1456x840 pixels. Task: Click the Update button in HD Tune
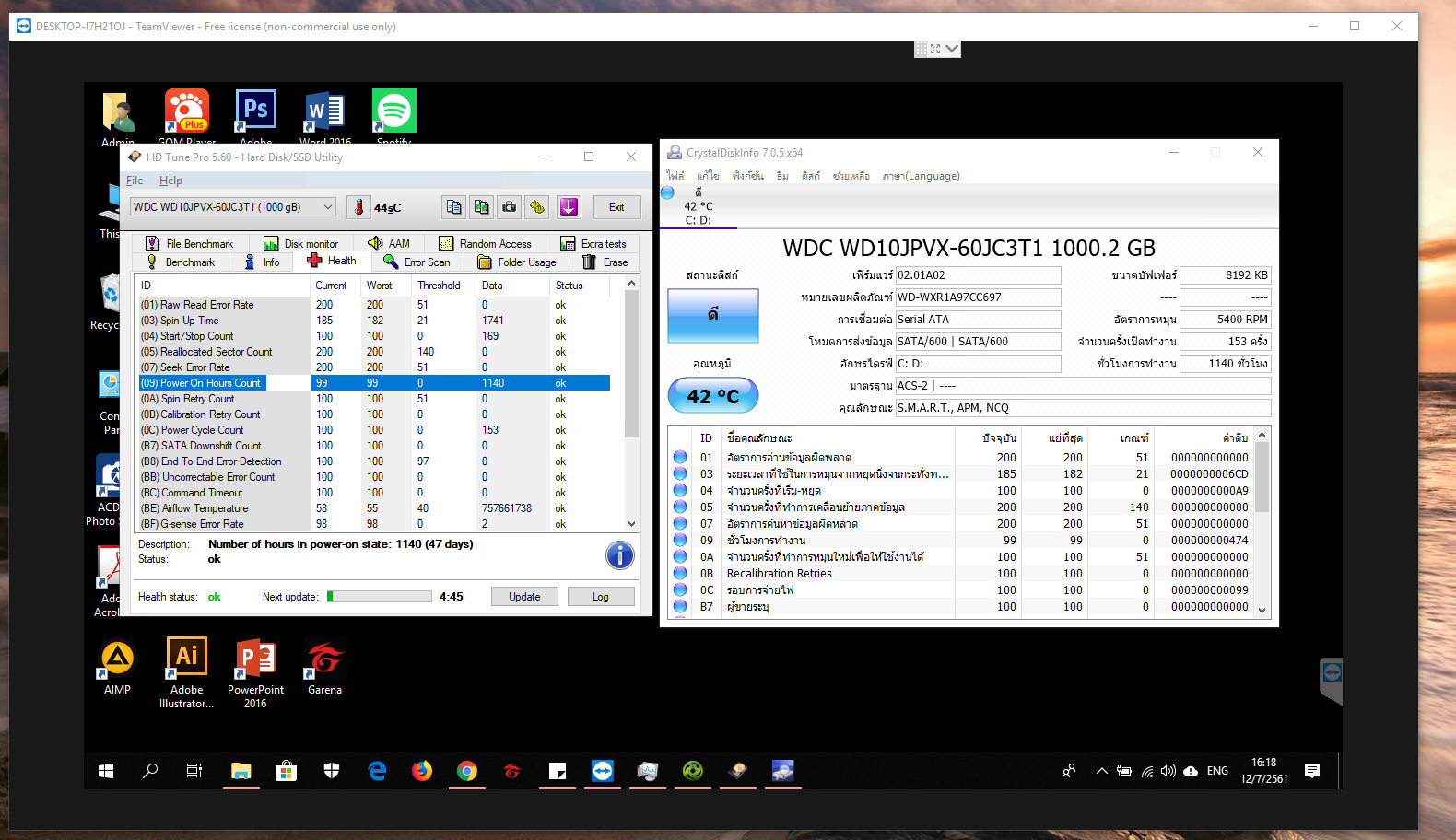coord(524,597)
